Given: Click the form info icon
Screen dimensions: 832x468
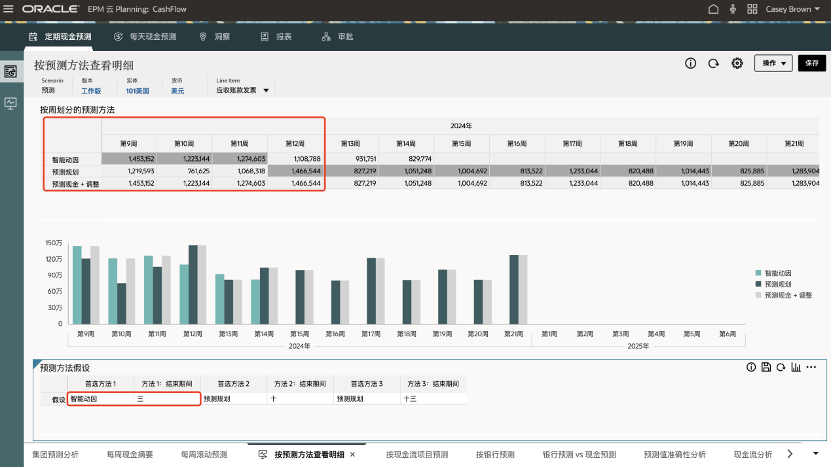Looking at the screenshot, I should point(690,63).
